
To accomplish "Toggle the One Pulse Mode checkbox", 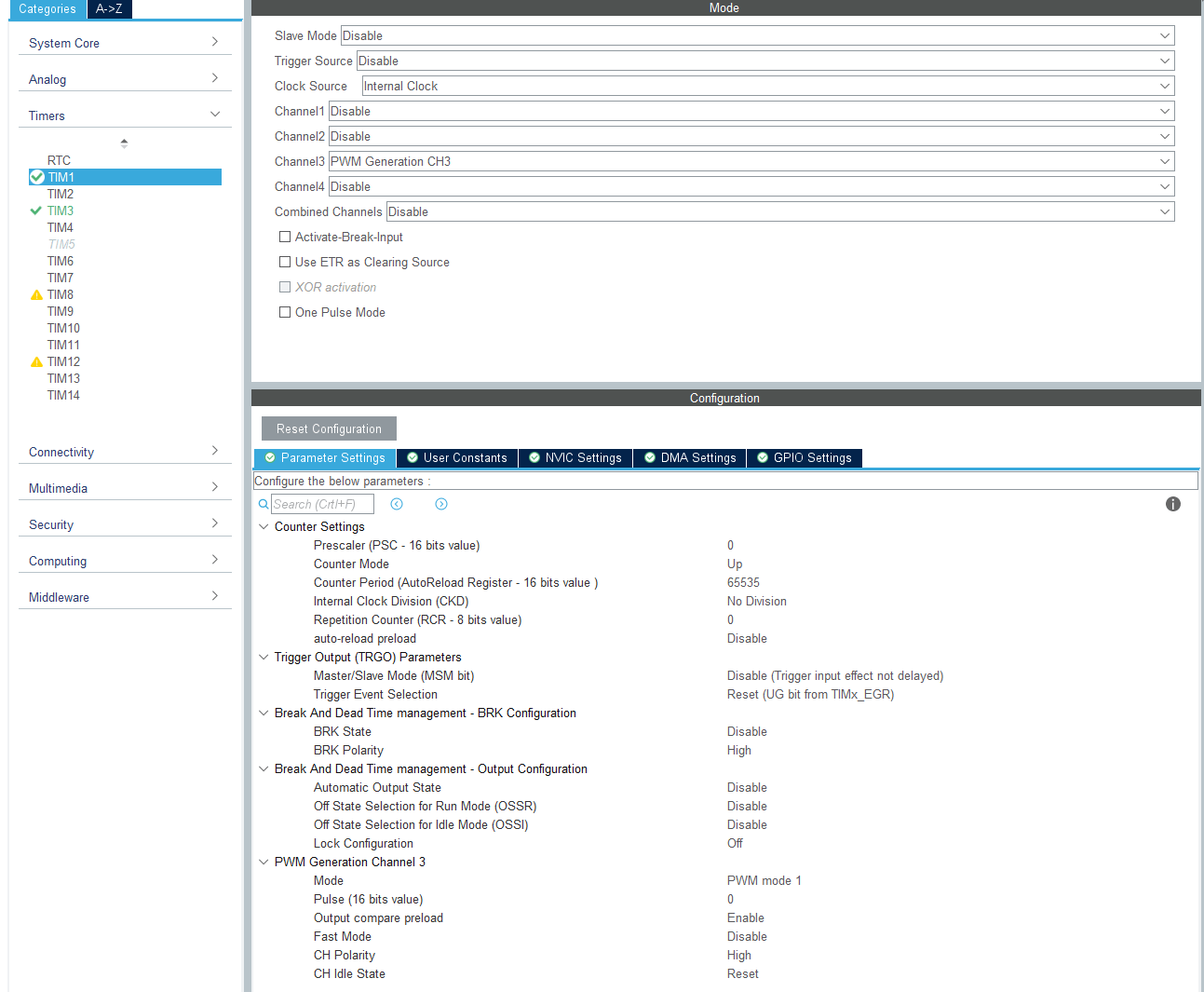I will pyautogui.click(x=285, y=312).
